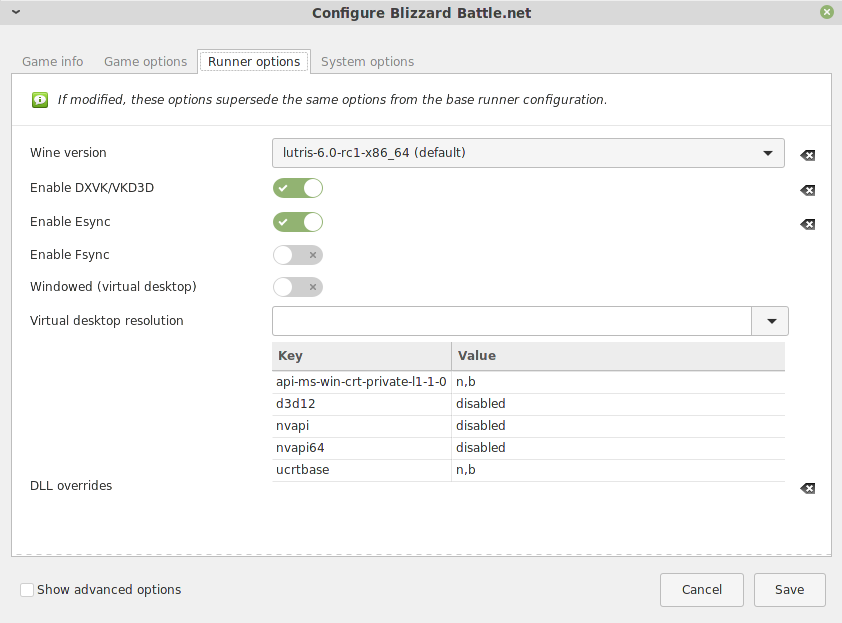
Task: Click the DLL overrides label
Action: 71,486
